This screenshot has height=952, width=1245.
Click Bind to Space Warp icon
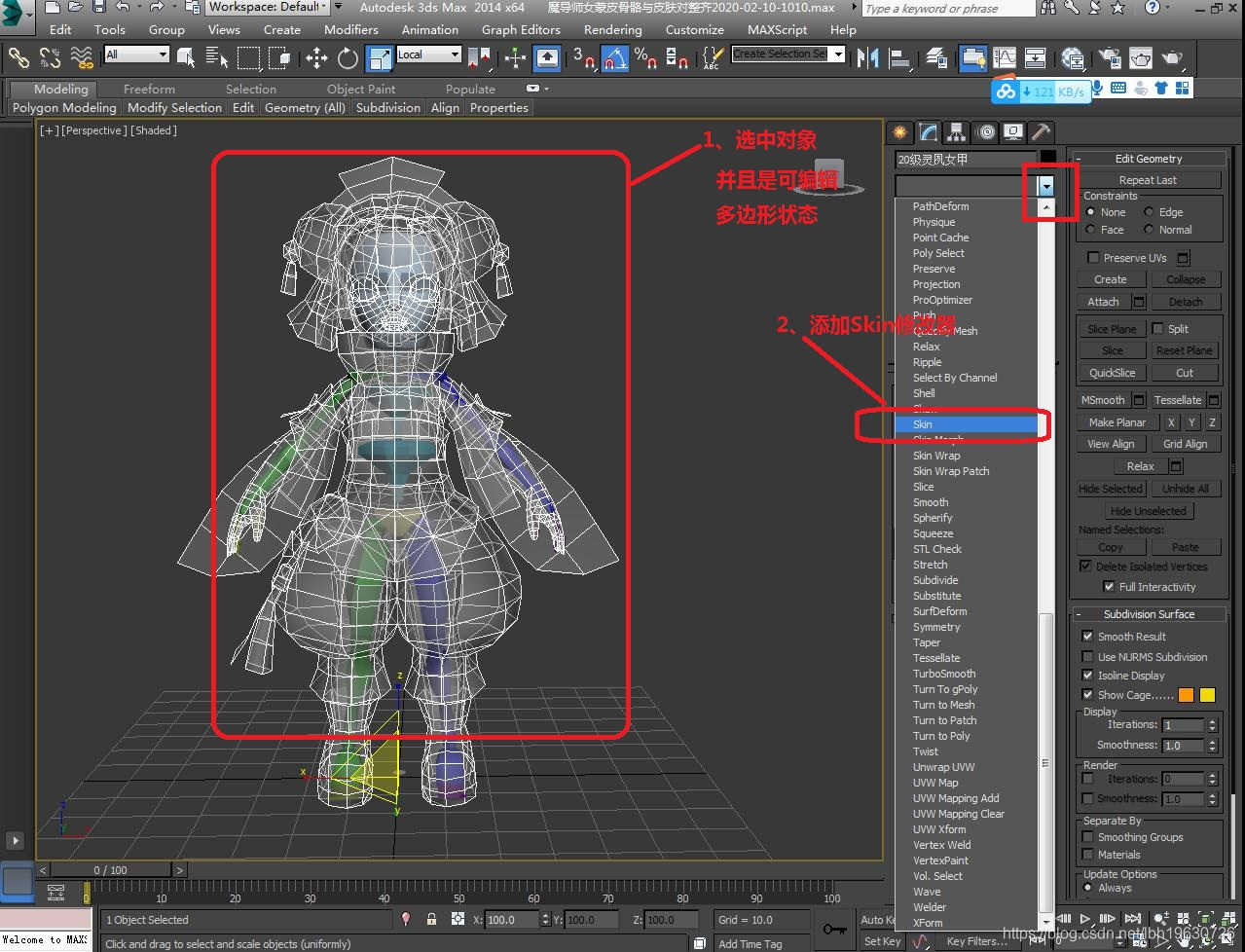[x=82, y=57]
